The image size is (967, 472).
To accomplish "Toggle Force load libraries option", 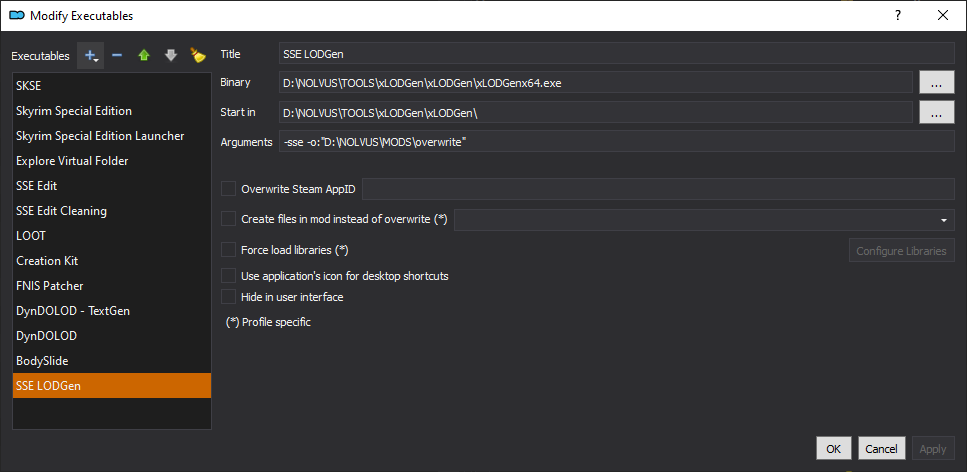I will tap(229, 250).
